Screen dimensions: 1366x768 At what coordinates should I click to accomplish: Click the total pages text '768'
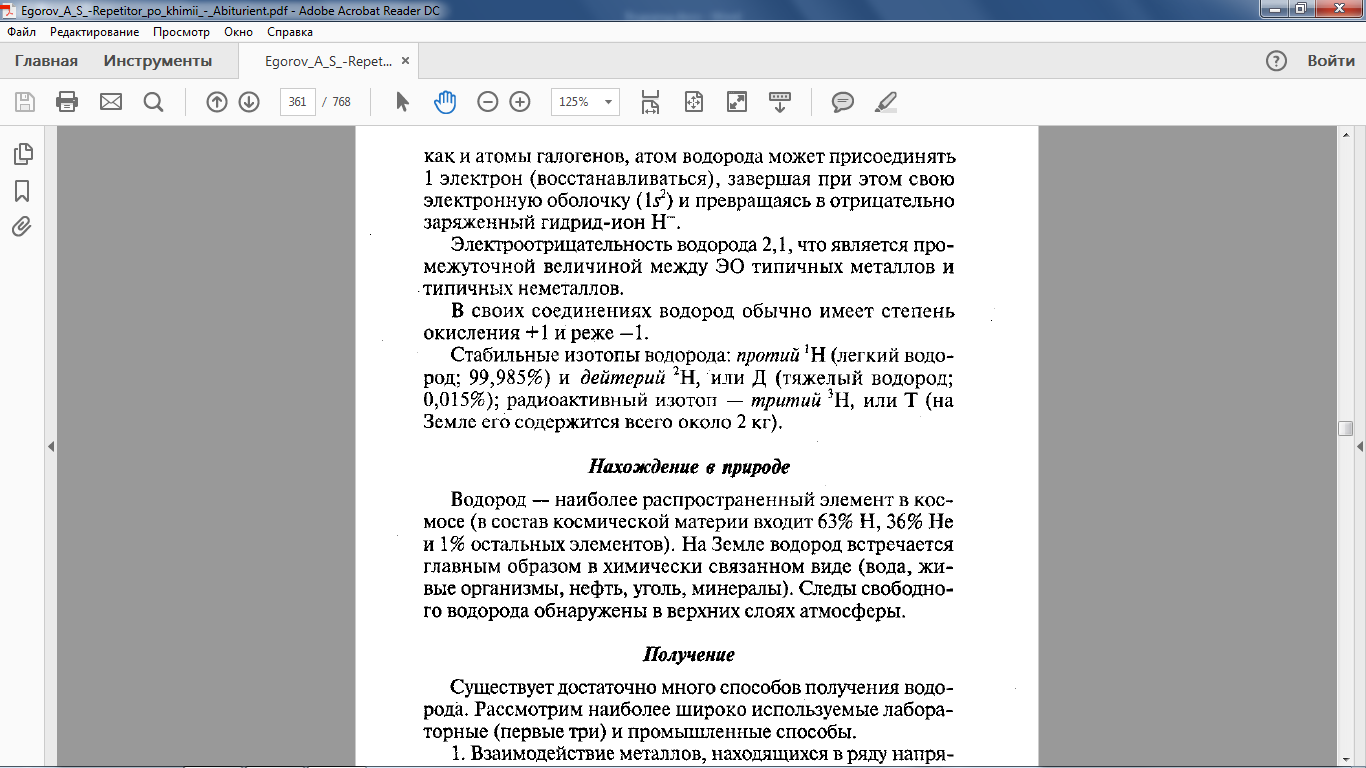coord(341,102)
